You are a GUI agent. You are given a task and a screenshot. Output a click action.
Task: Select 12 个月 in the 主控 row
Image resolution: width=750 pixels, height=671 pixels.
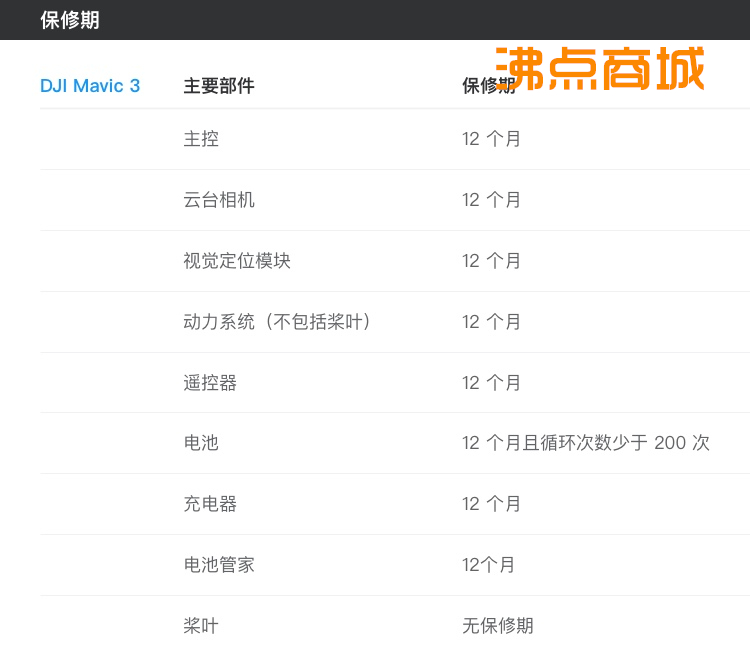[491, 139]
